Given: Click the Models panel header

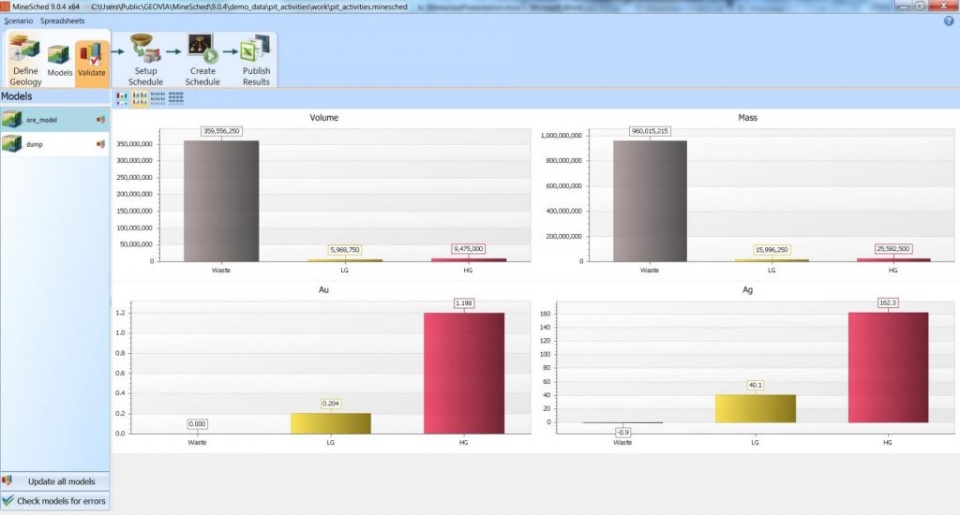Looking at the screenshot, I should point(54,96).
